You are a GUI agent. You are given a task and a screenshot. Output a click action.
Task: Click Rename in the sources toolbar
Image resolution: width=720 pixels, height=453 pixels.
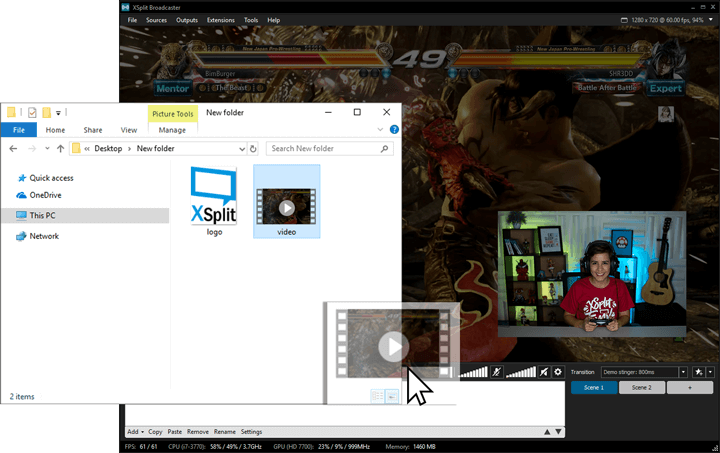click(x=225, y=431)
